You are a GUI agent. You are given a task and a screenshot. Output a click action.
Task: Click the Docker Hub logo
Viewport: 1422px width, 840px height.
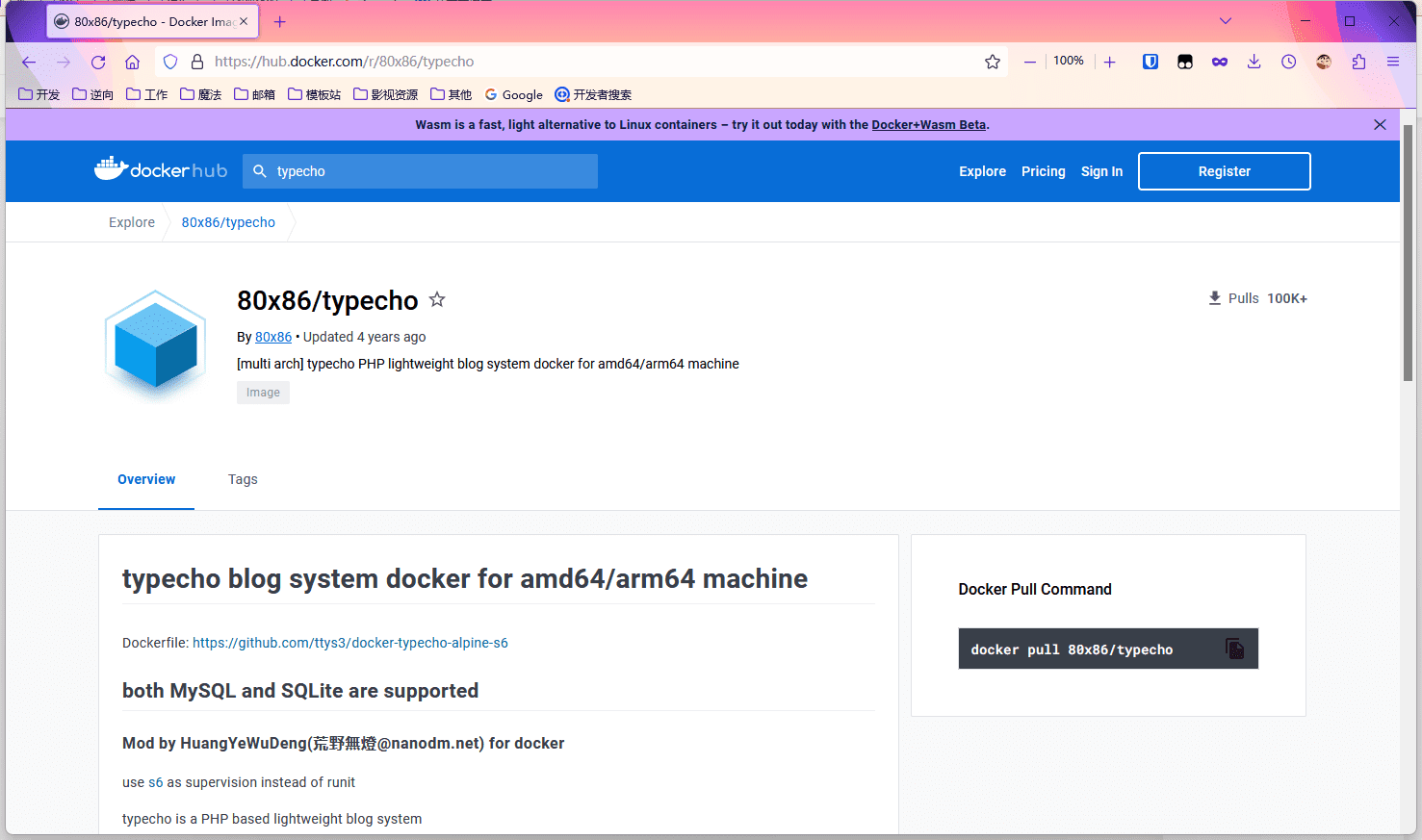click(161, 169)
